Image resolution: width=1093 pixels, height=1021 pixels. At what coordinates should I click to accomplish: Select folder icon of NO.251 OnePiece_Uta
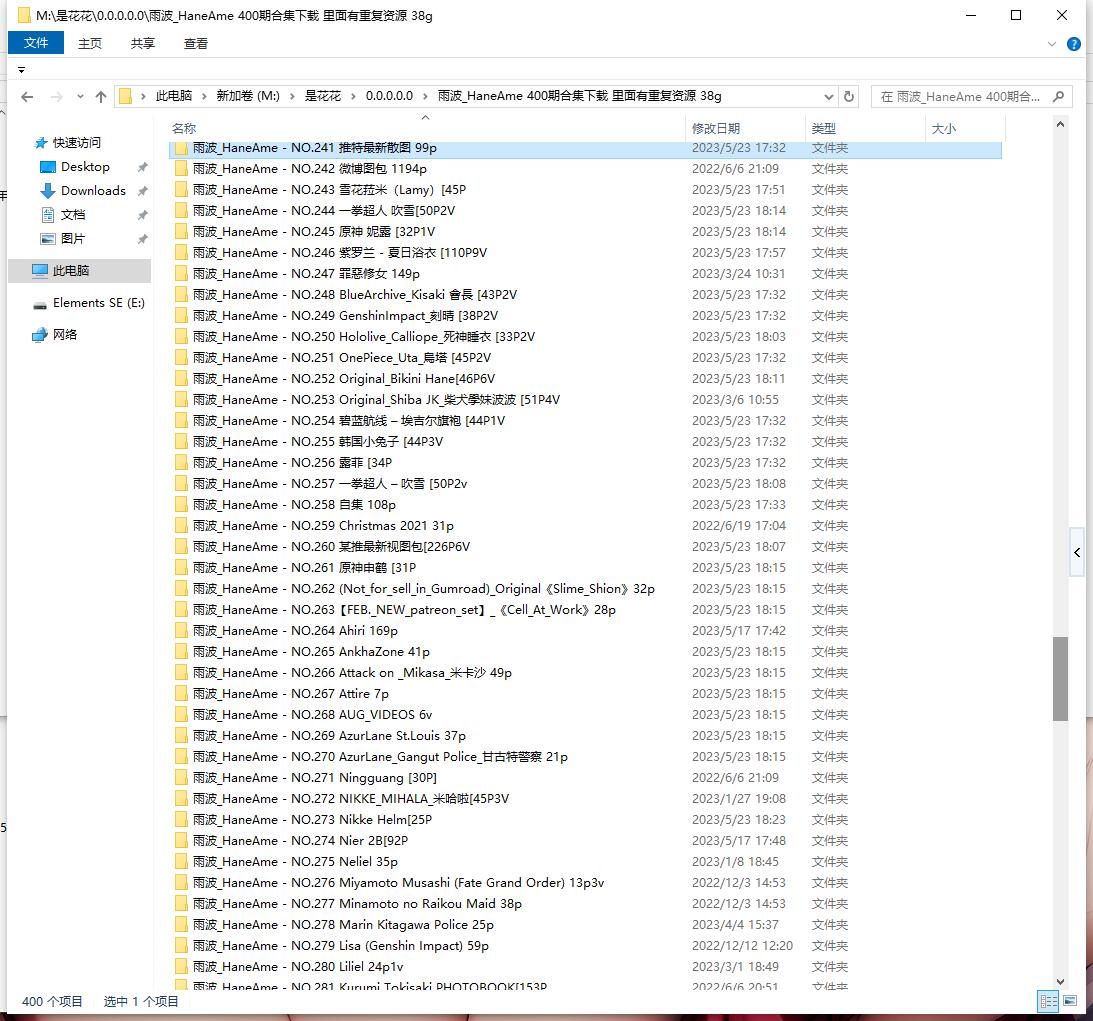[x=181, y=358]
